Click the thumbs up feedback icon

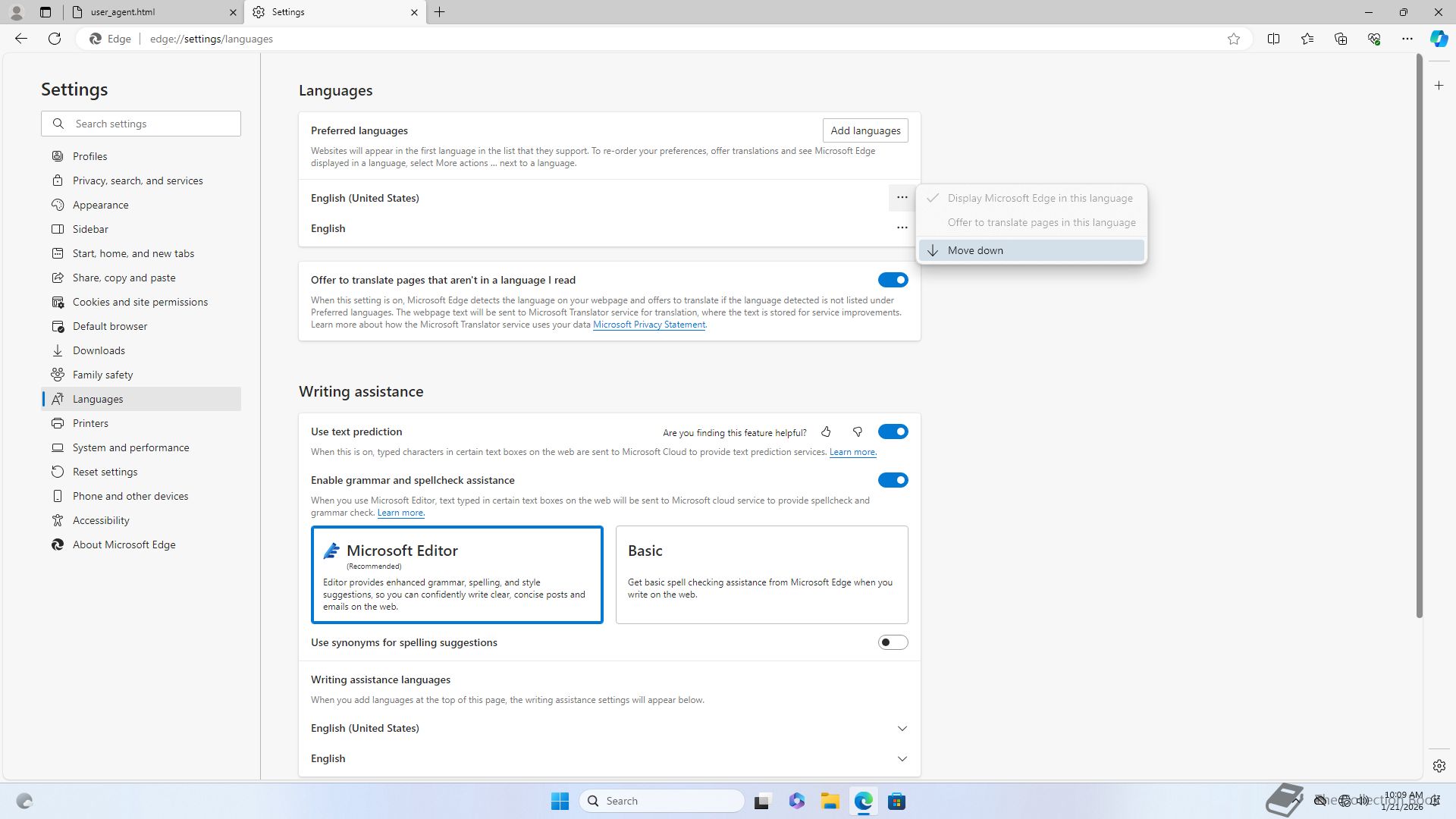[826, 432]
